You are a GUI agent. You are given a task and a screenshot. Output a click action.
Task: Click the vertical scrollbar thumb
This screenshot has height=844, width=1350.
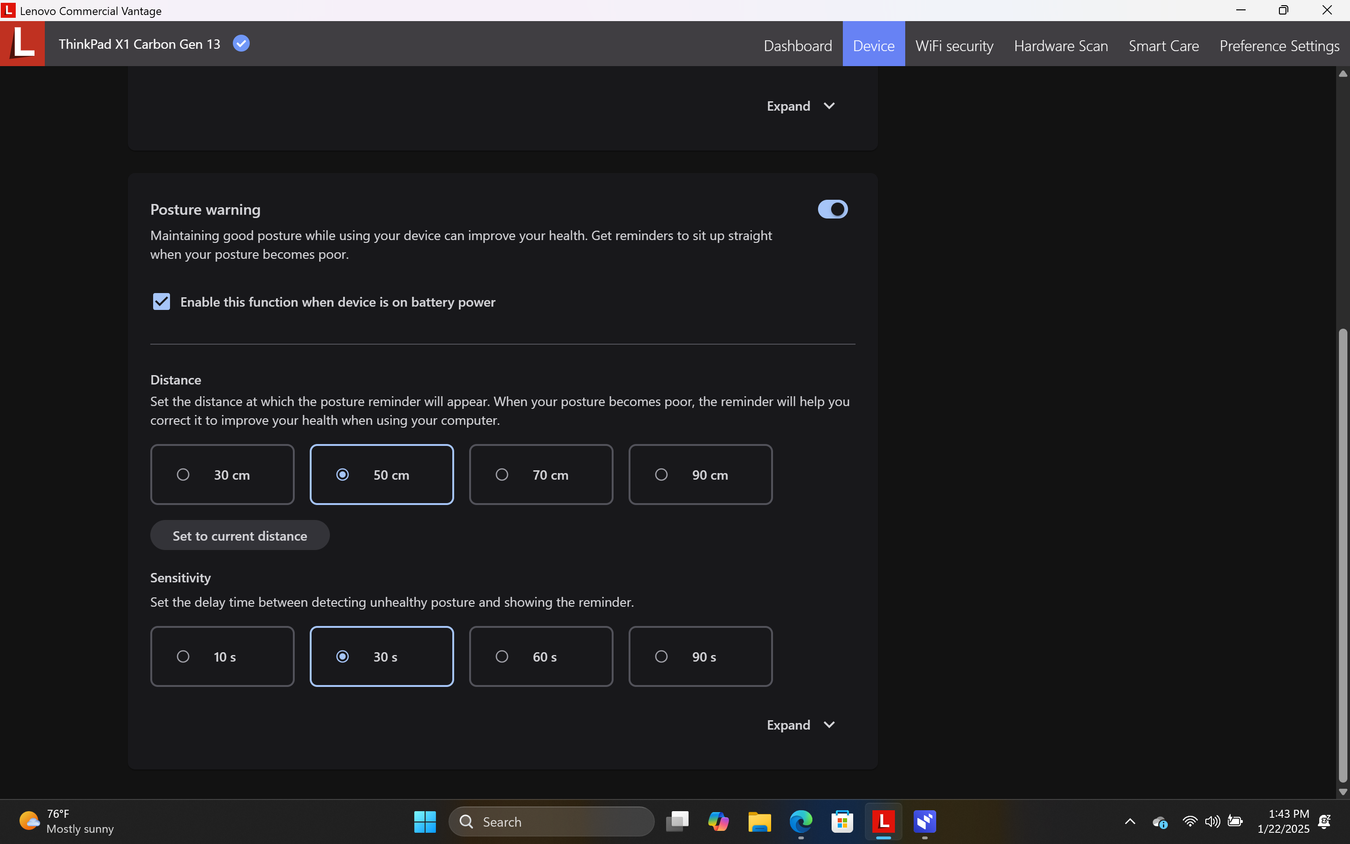[1343, 555]
